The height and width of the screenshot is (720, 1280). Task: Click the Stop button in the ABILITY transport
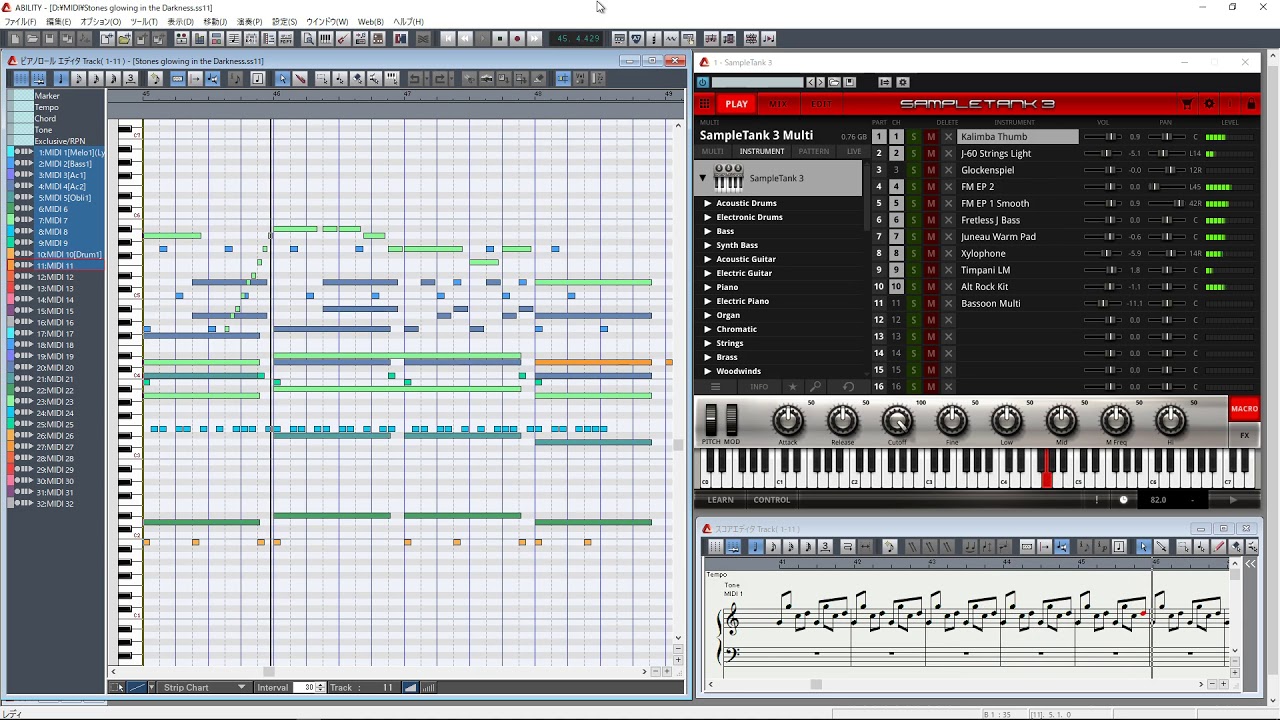click(500, 39)
